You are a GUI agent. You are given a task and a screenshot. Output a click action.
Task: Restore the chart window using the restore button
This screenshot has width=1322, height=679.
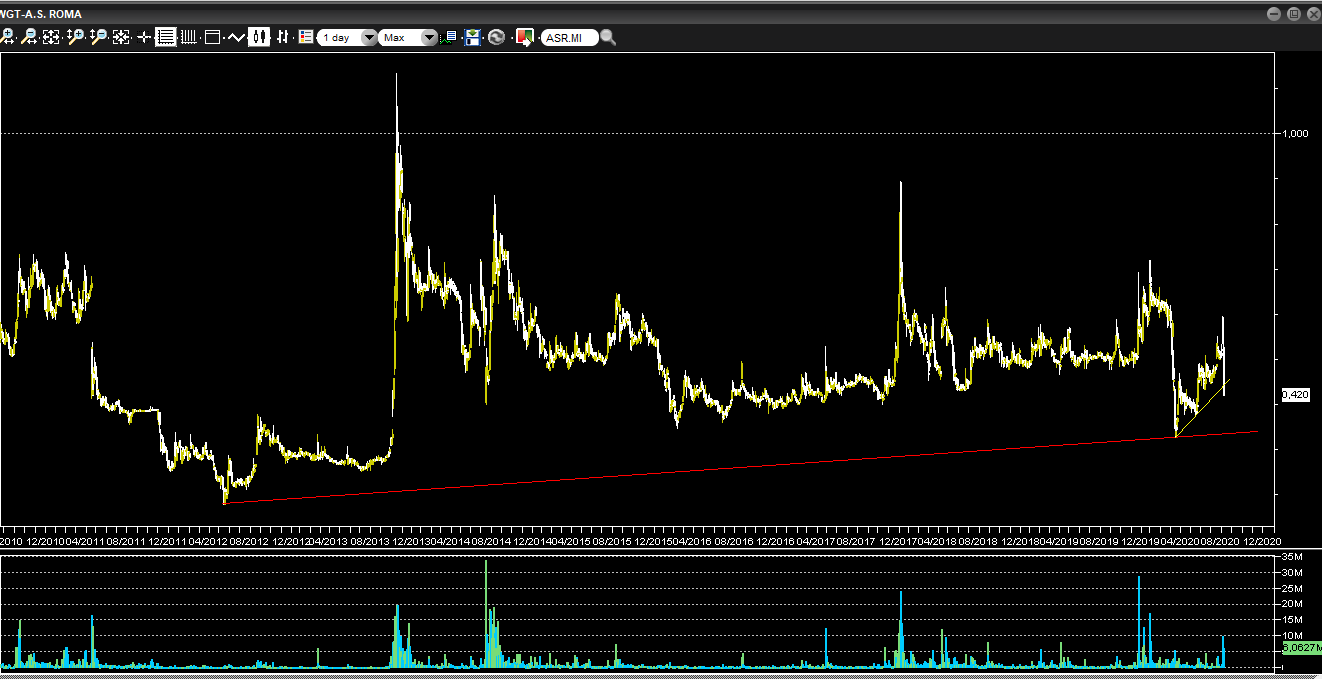1293,13
